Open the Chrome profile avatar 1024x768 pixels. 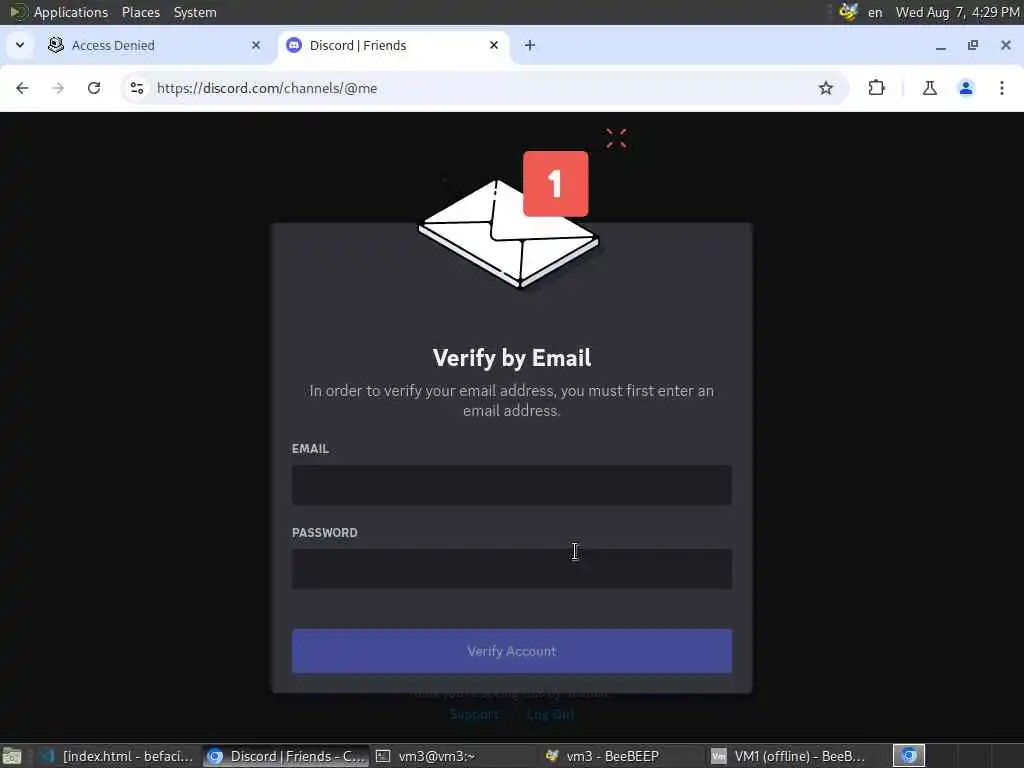click(966, 88)
